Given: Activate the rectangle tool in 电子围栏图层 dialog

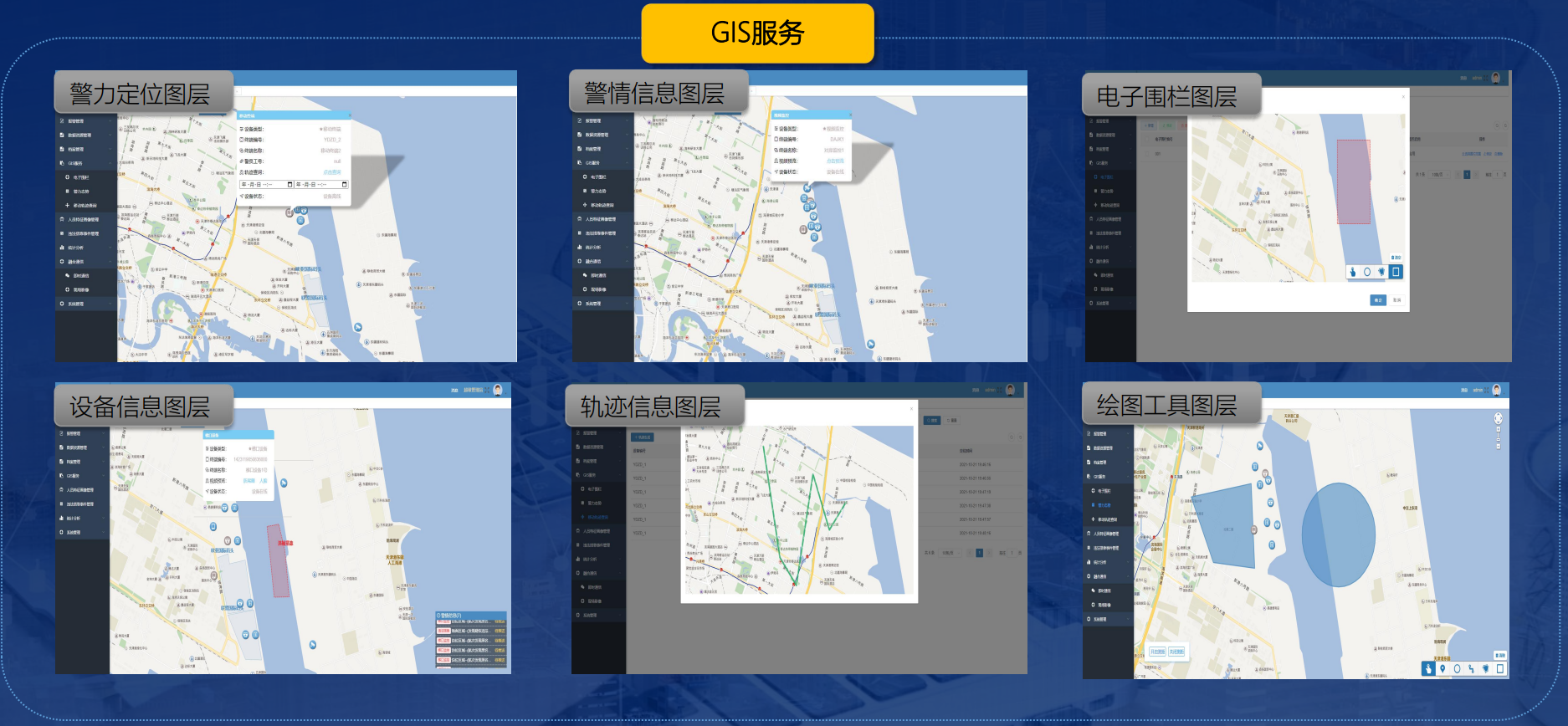Looking at the screenshot, I should point(1396,272).
